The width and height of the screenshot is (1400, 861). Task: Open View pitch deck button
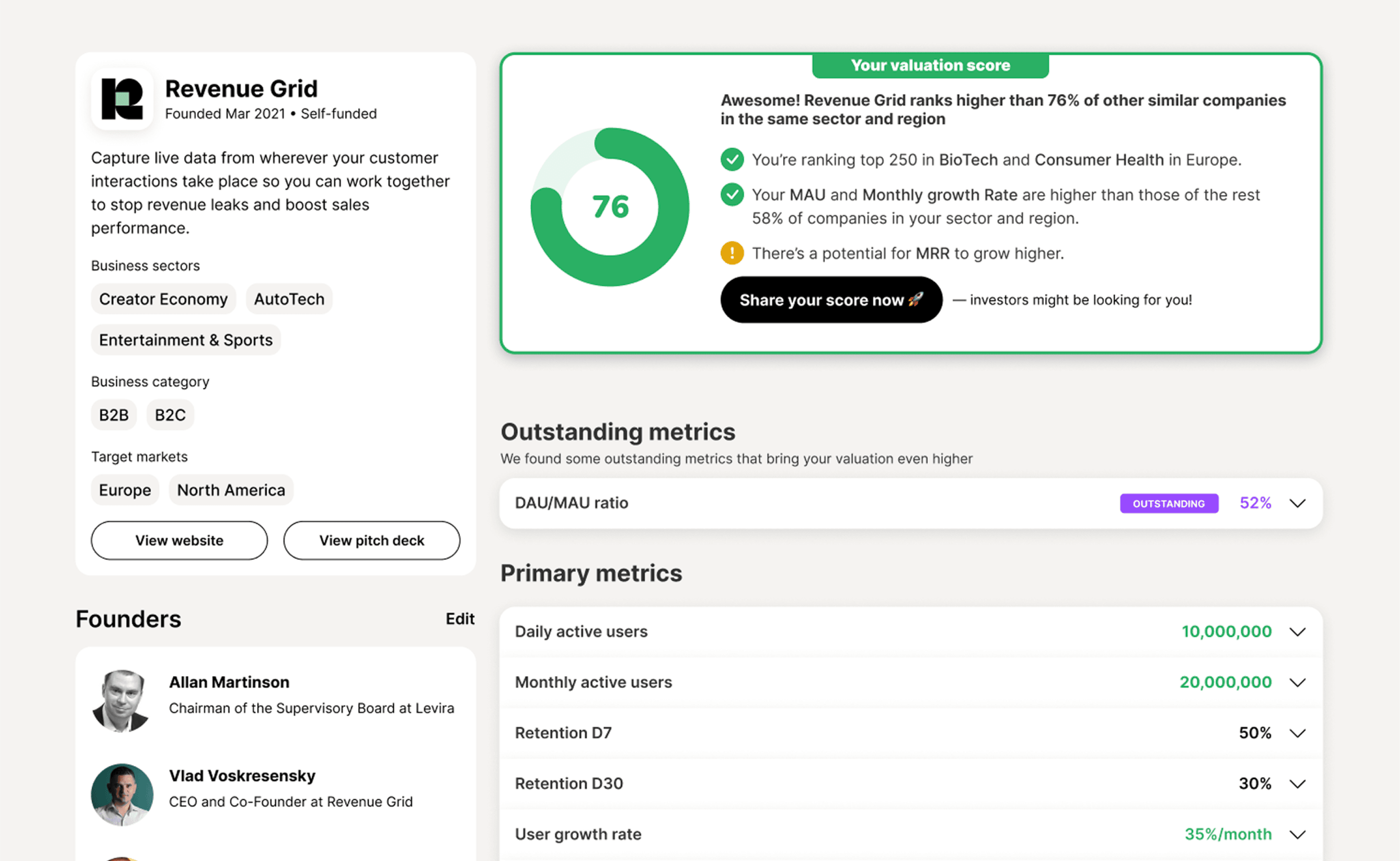(371, 540)
